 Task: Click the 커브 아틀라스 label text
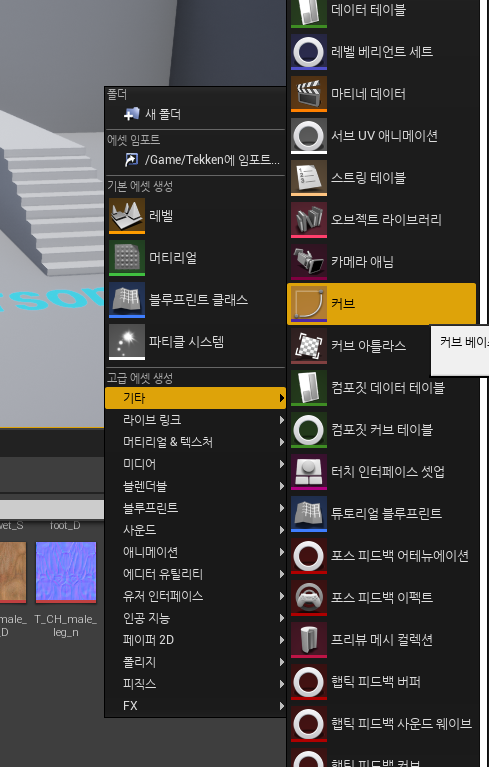tap(368, 346)
